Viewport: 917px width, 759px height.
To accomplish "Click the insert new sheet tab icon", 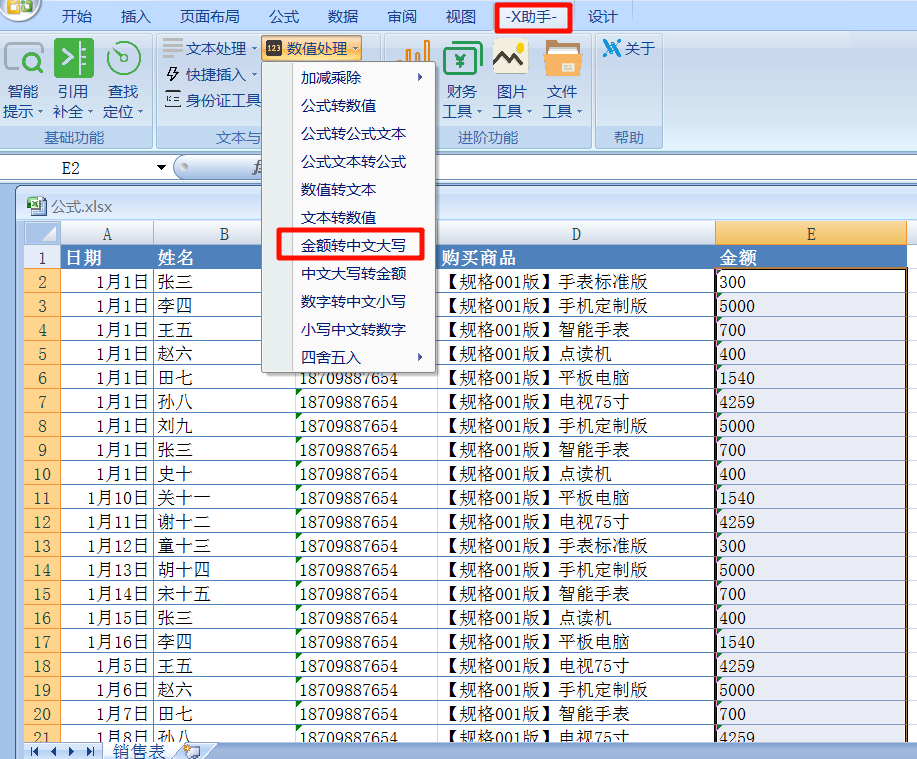I will click(191, 750).
